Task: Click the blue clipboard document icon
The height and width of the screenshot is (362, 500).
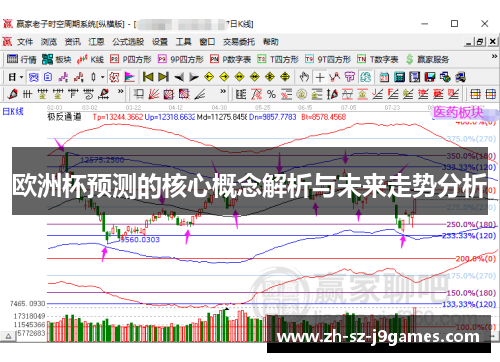Action: pos(48,77)
